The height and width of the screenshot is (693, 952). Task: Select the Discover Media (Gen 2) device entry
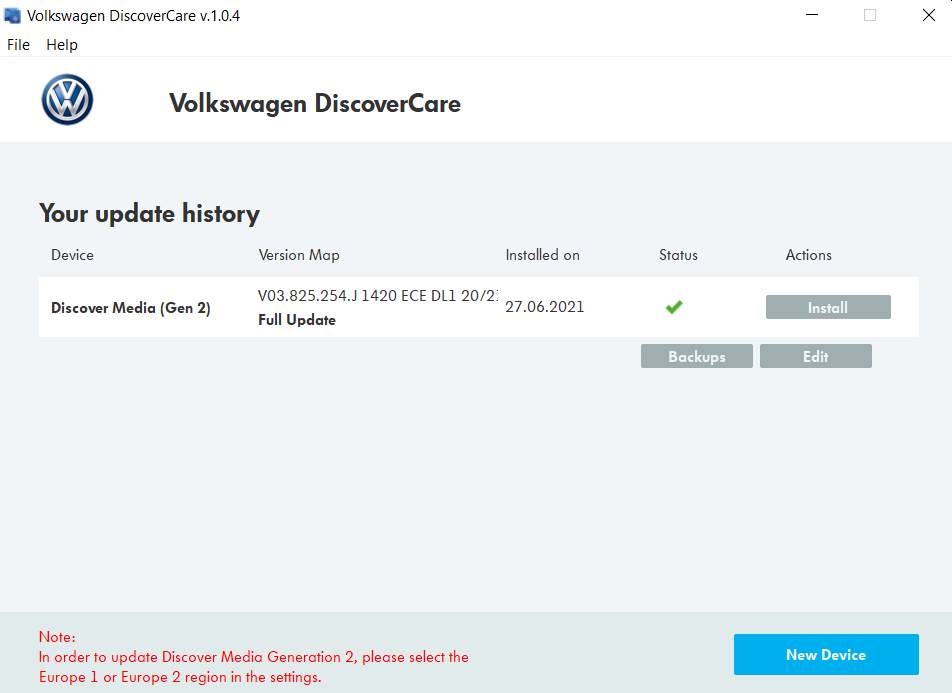pyautogui.click(x=130, y=308)
